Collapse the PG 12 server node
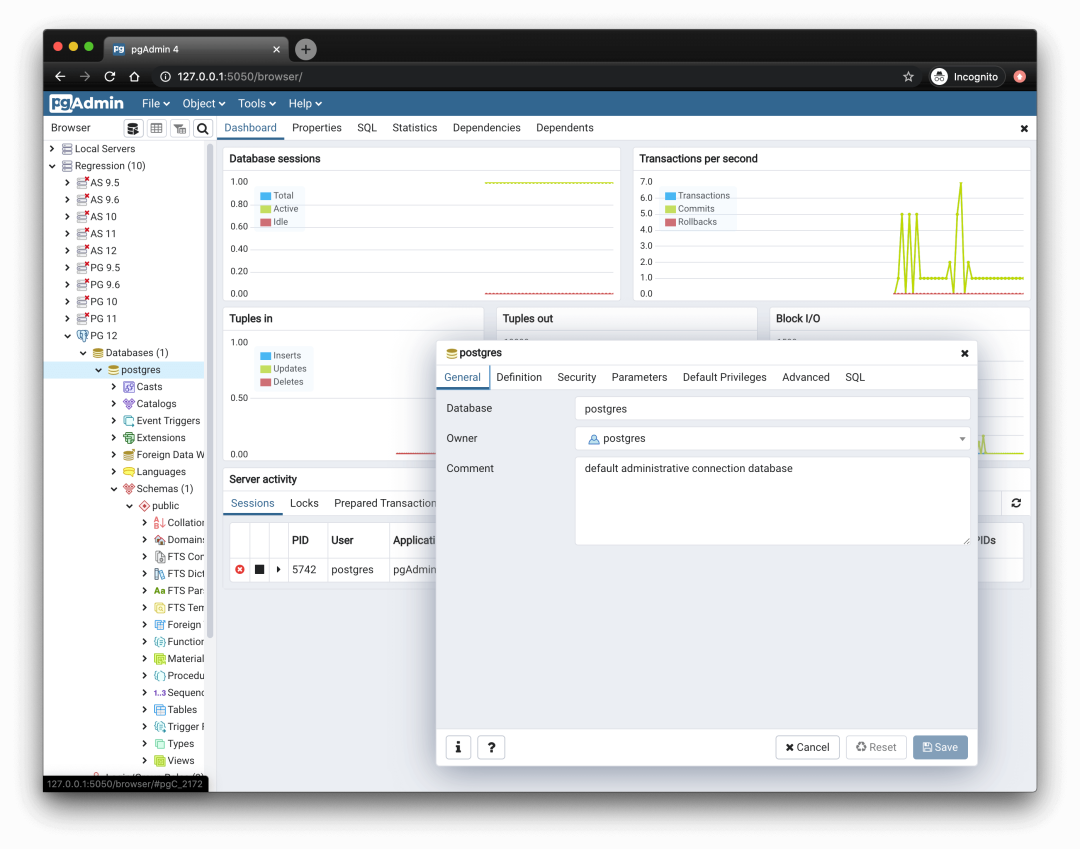Screen dimensions: 1080x849 [68, 336]
